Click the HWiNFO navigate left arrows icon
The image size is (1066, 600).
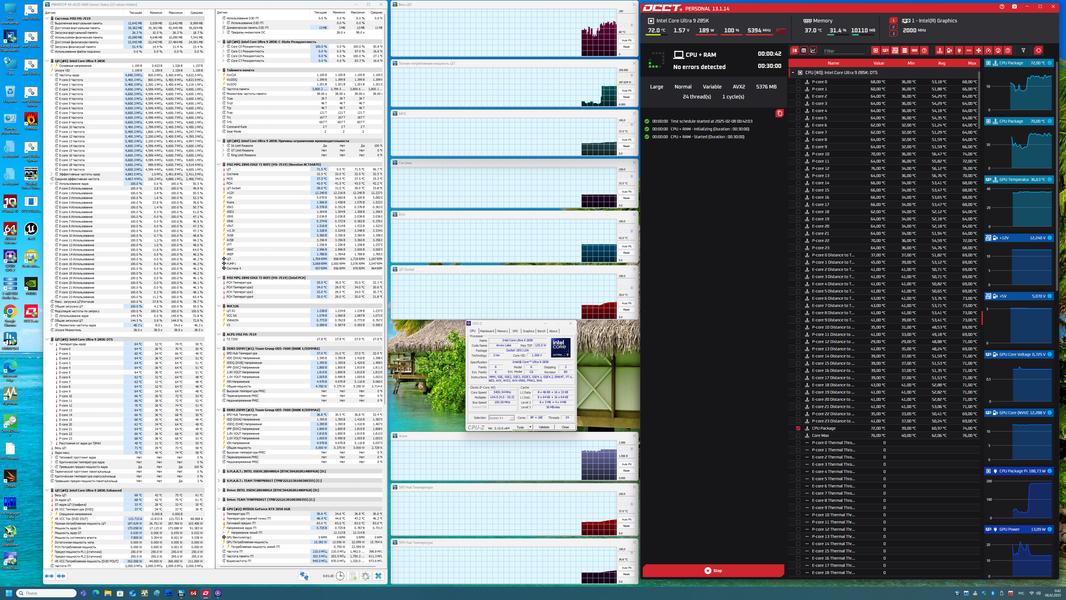point(49,576)
